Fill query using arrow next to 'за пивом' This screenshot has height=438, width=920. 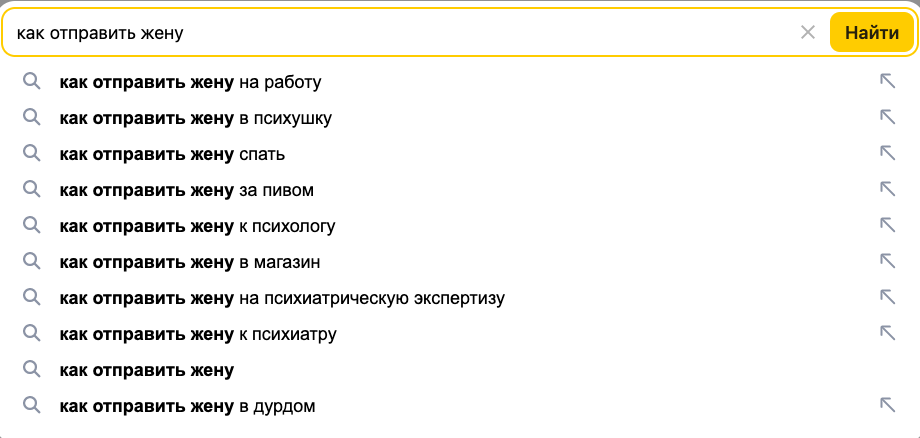(888, 189)
